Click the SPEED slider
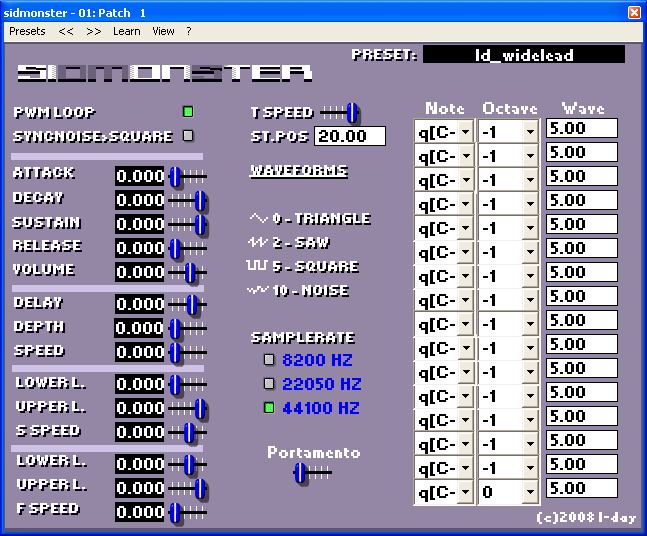The width and height of the screenshot is (647, 536). [187, 352]
